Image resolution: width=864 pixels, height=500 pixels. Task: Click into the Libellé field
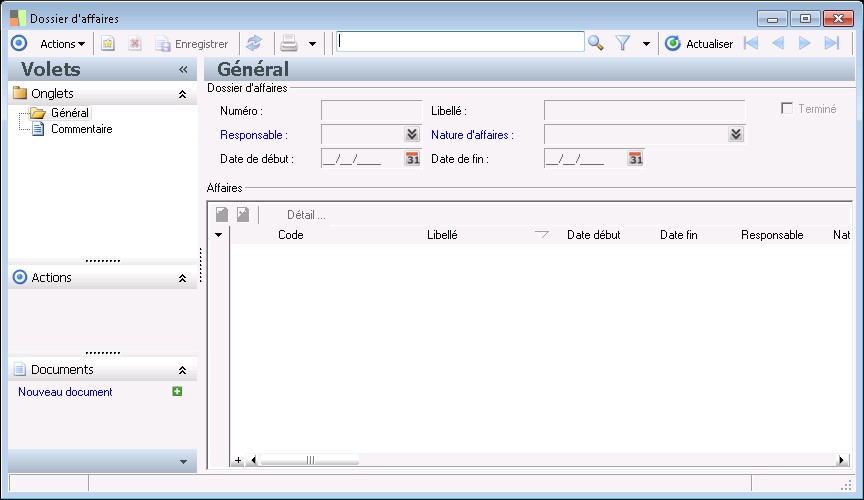click(644, 110)
